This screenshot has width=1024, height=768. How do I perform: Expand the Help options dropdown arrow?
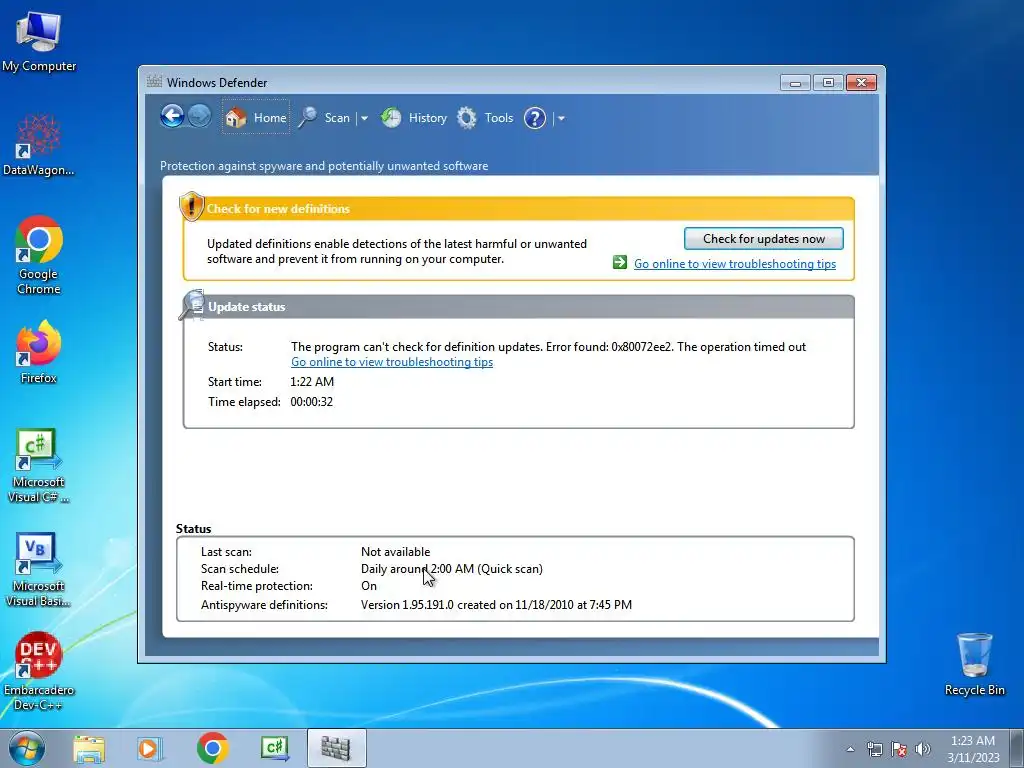point(561,118)
